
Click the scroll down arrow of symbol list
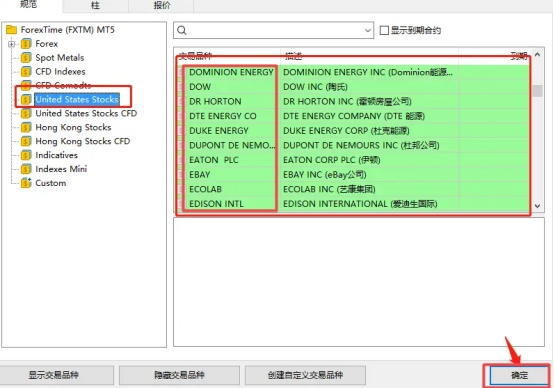pos(538,206)
